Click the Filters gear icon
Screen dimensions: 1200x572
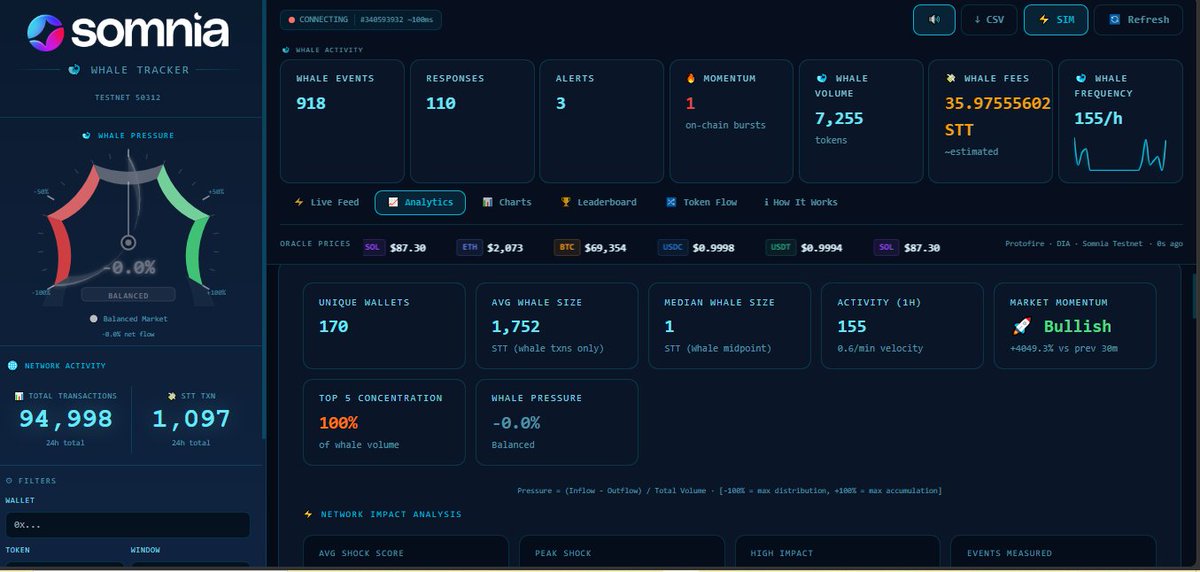9,480
